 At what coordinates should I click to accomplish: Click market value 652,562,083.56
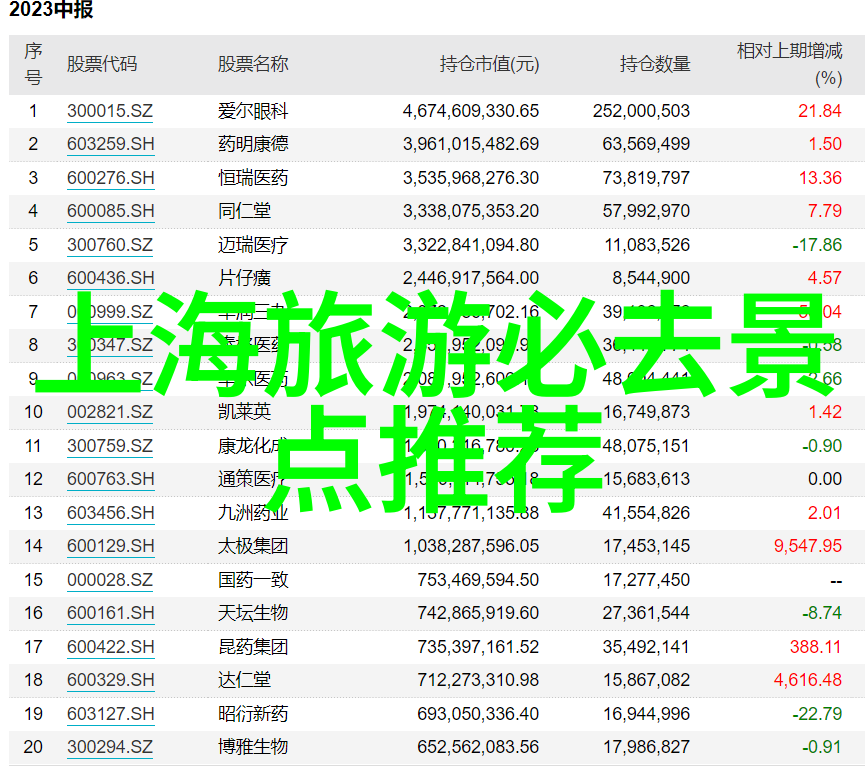(x=478, y=747)
